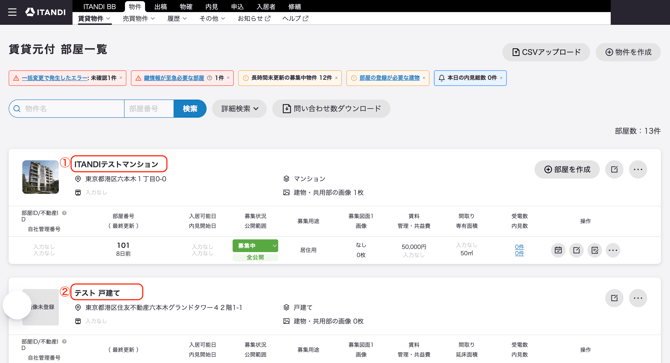The width and height of the screenshot is (670, 363).
Task: Click the blue 検索 button
Action: 190,109
